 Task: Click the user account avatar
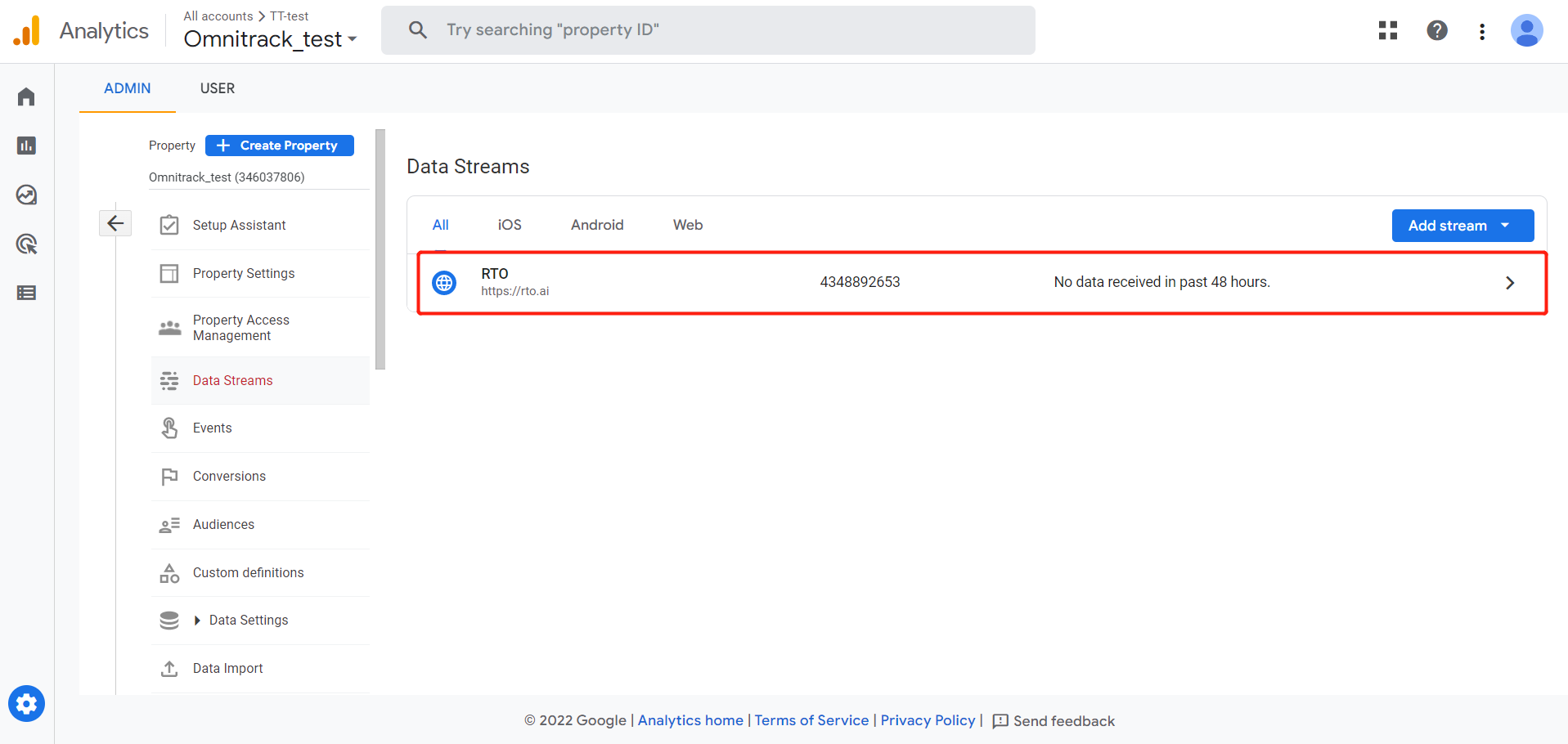pyautogui.click(x=1526, y=30)
